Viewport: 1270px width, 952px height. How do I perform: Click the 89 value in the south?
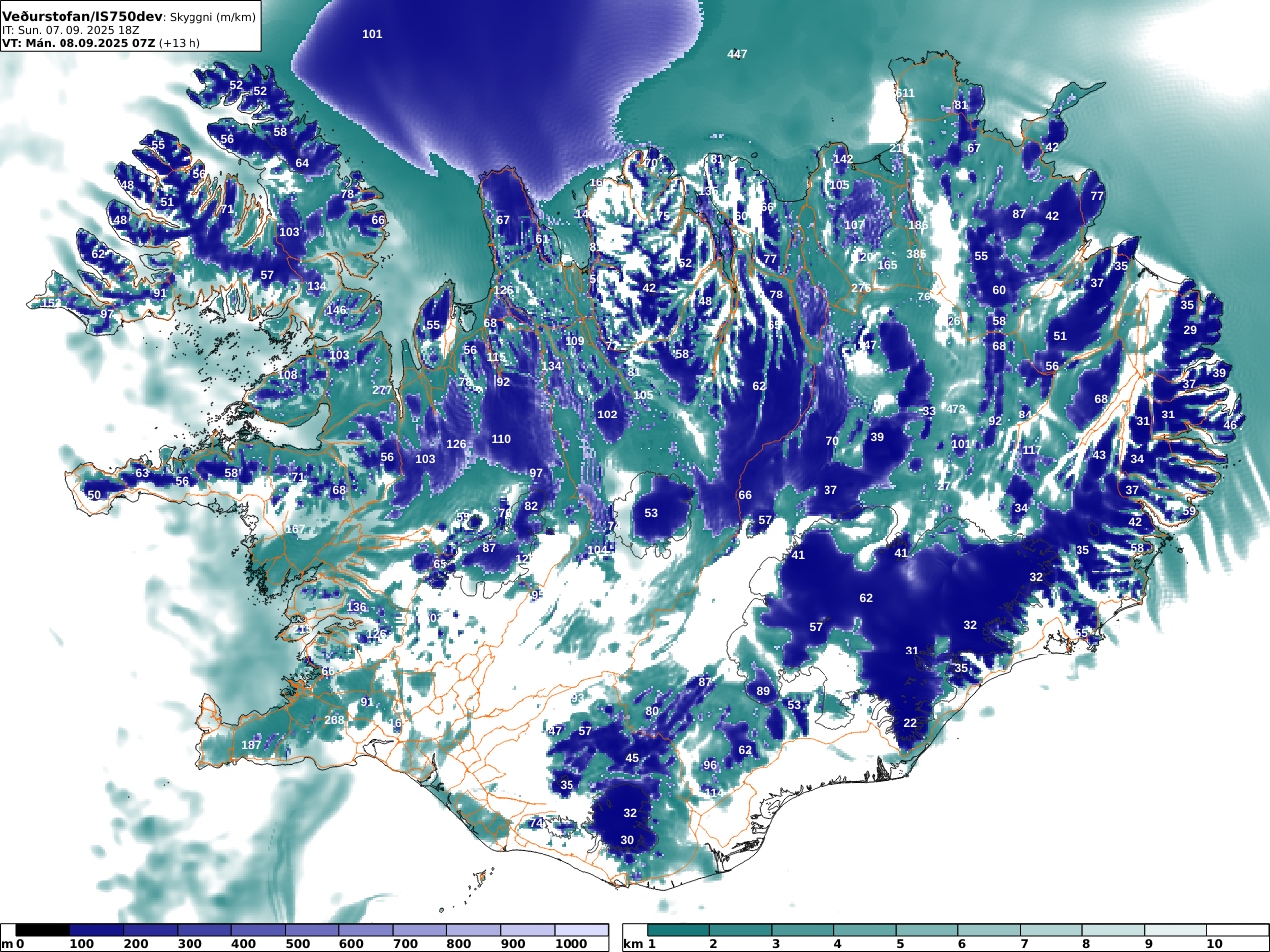coord(762,691)
